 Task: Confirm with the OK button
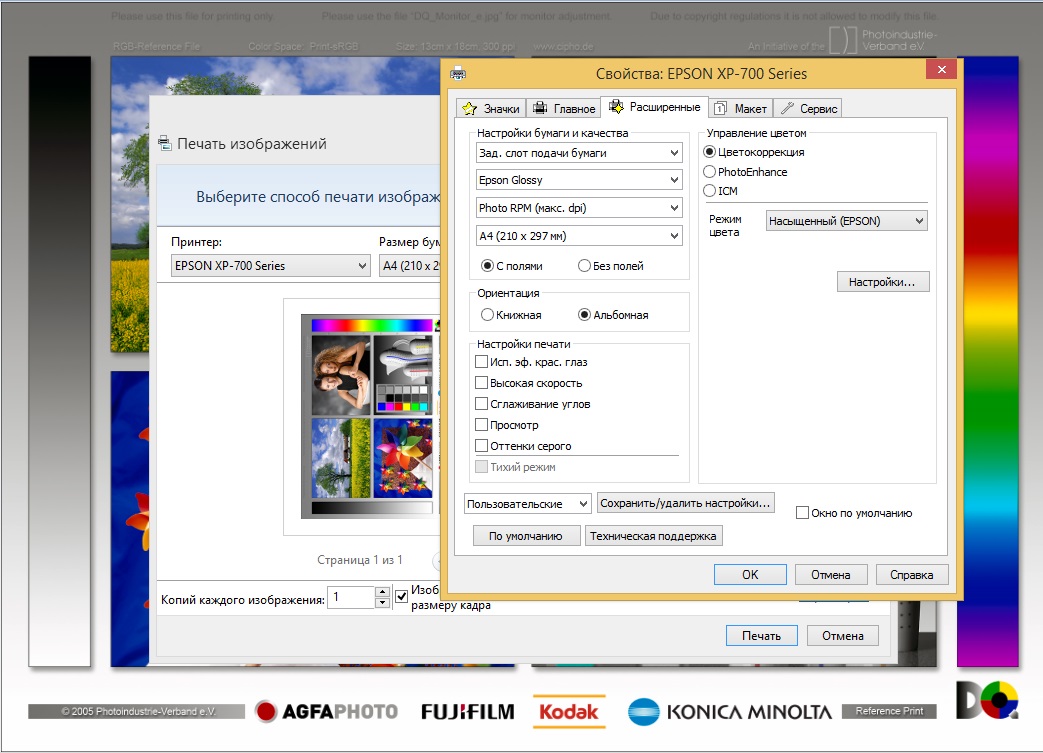750,575
